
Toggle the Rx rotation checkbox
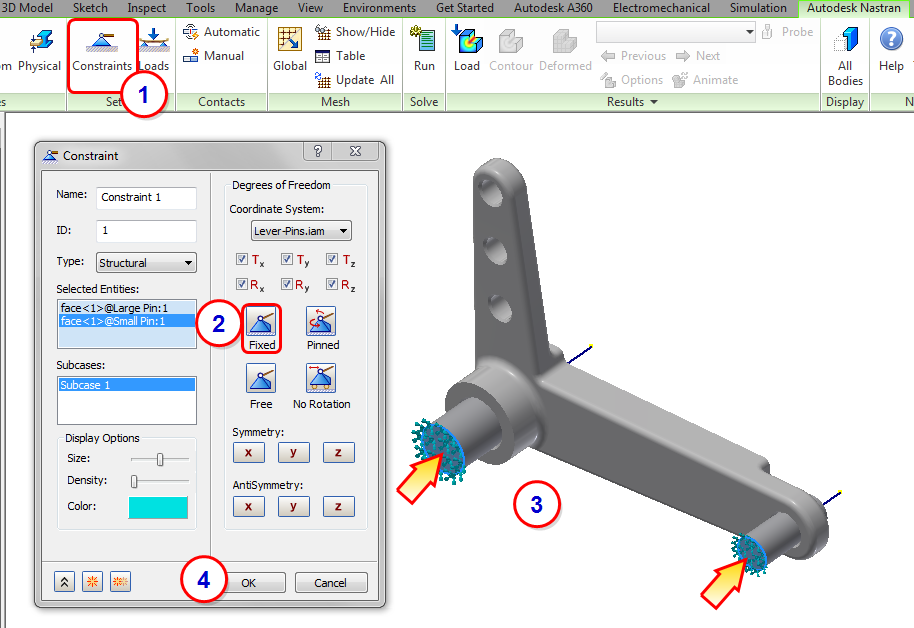click(242, 284)
